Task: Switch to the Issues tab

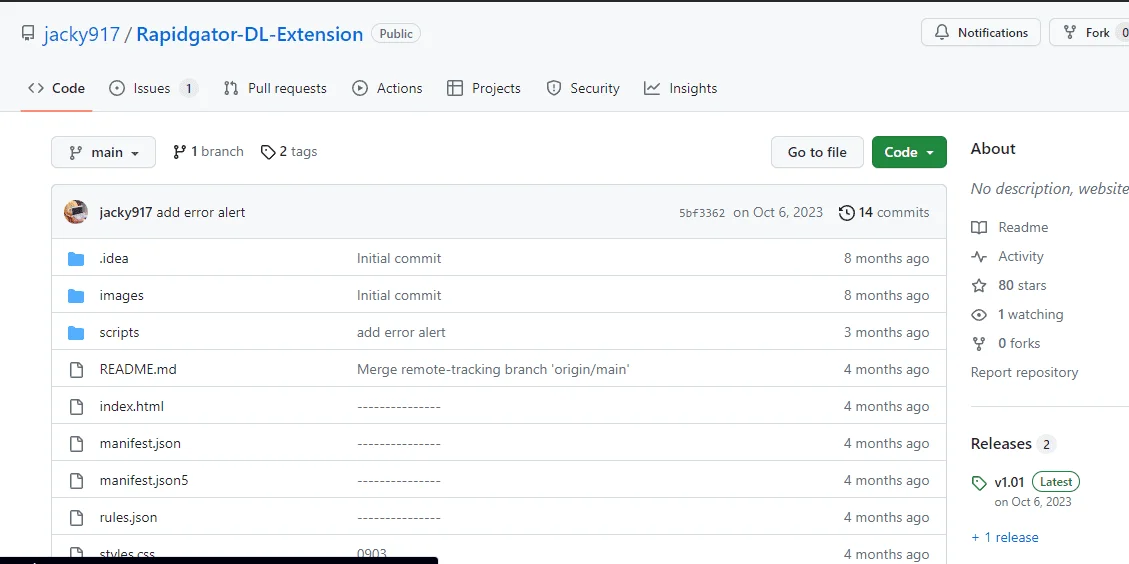Action: 153,89
